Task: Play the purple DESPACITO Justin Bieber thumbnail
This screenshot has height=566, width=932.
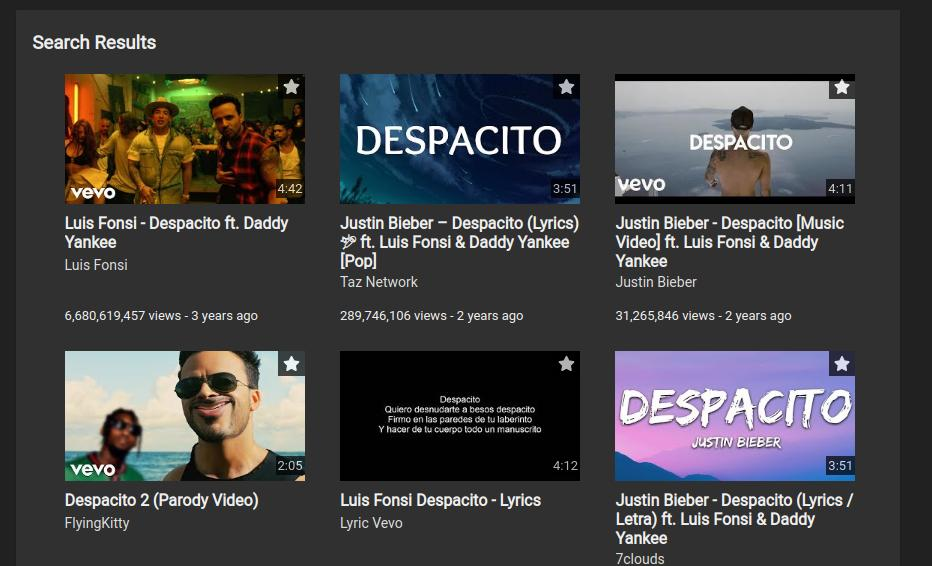Action: 734,416
